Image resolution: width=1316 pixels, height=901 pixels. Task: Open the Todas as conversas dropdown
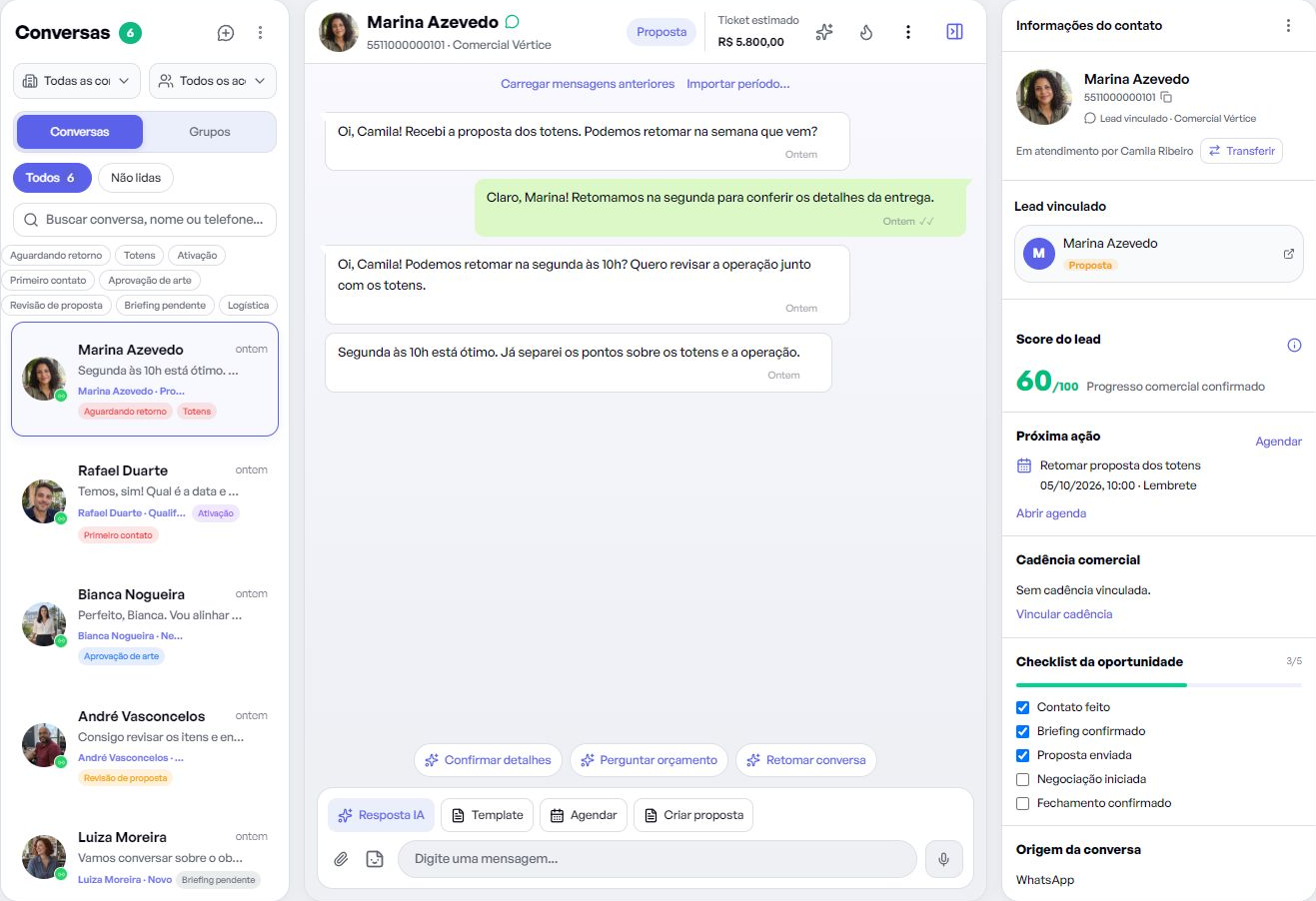click(75, 81)
